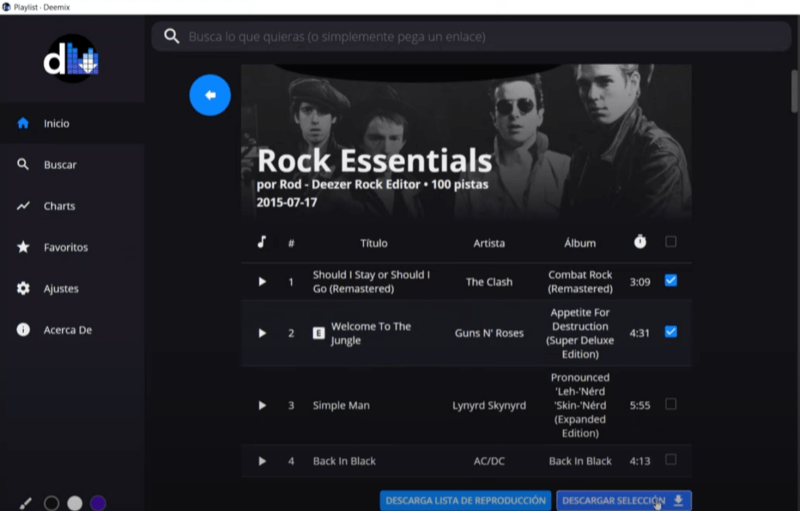Open Appetite For Destruction album link
800x511 pixels.
(580, 333)
